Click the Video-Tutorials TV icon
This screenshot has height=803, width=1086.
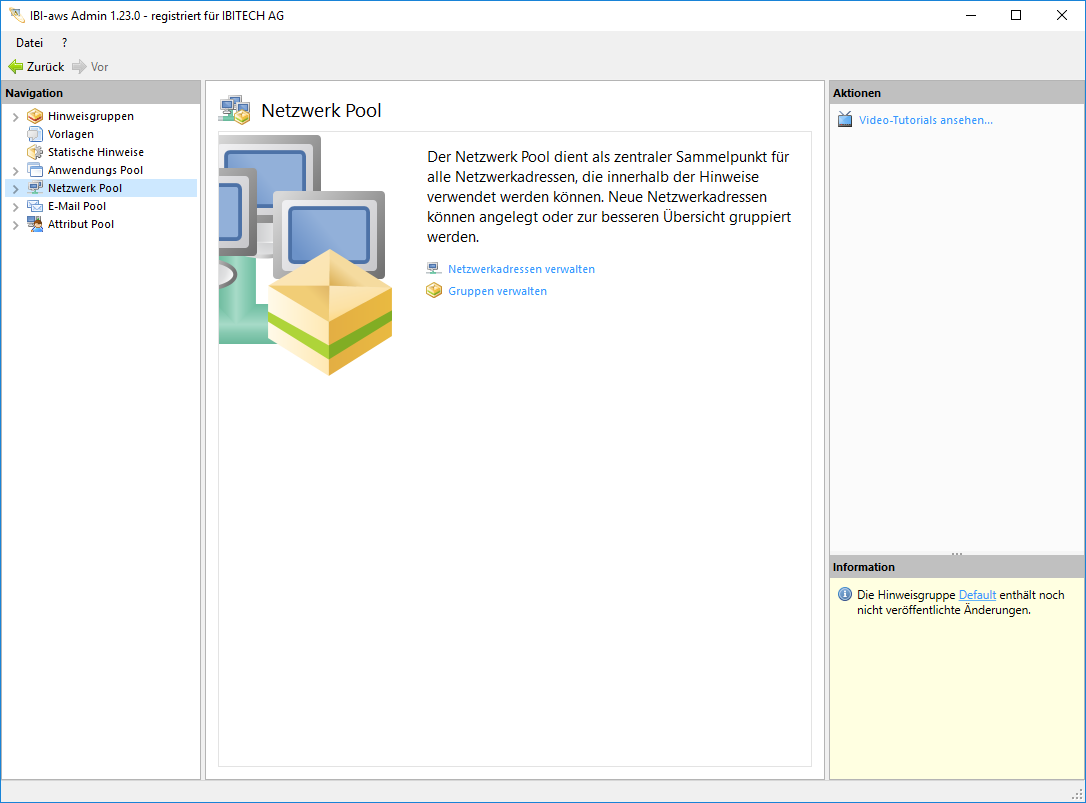point(845,120)
